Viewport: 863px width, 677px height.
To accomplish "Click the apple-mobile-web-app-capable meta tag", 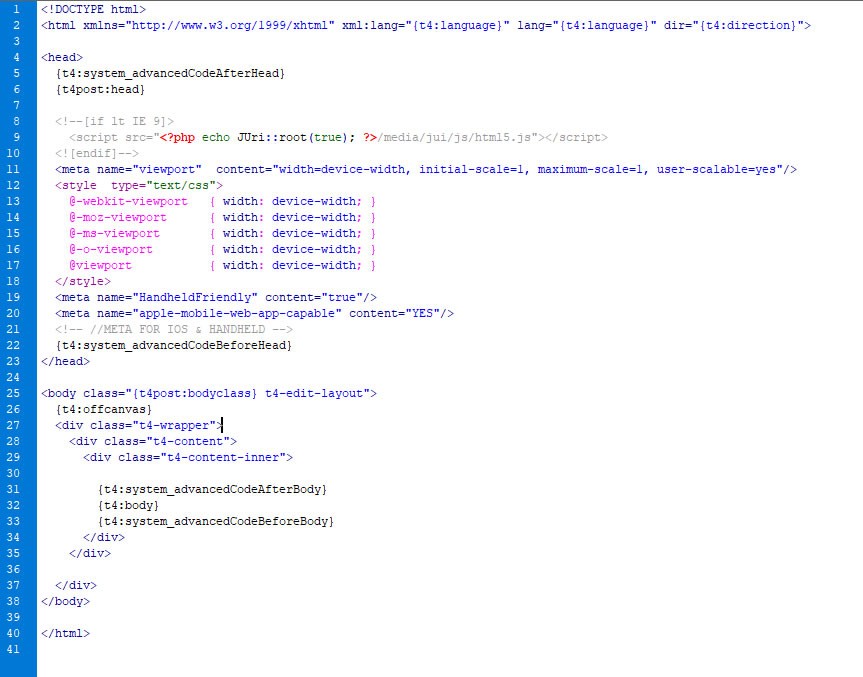I will [254, 313].
